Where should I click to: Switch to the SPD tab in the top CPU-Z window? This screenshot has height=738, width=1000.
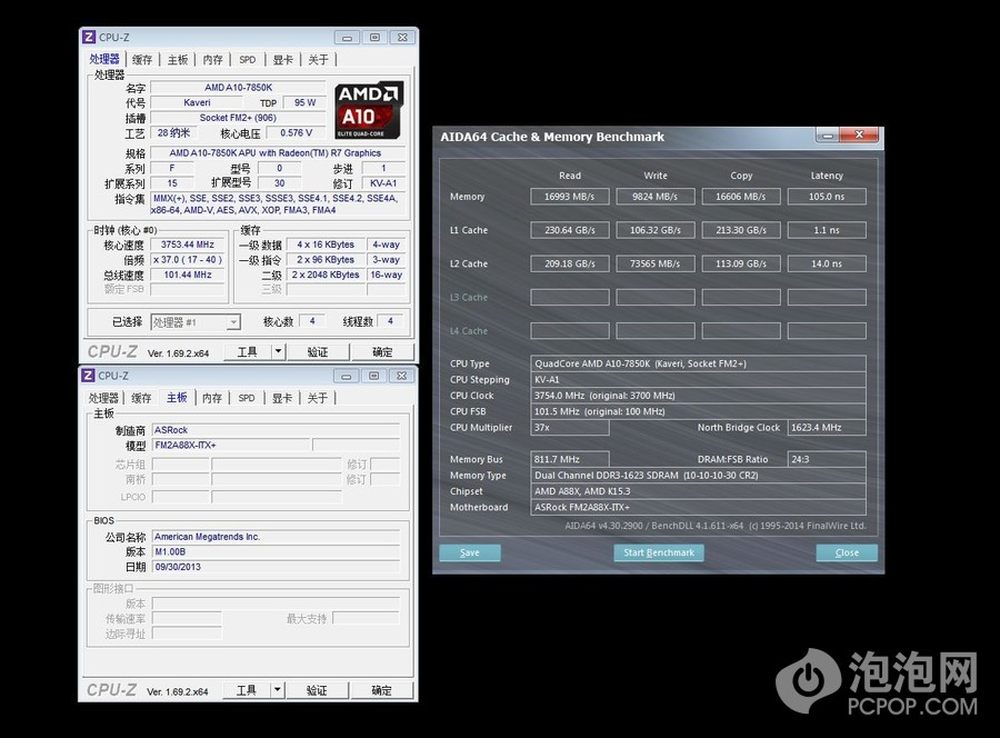[x=247, y=59]
